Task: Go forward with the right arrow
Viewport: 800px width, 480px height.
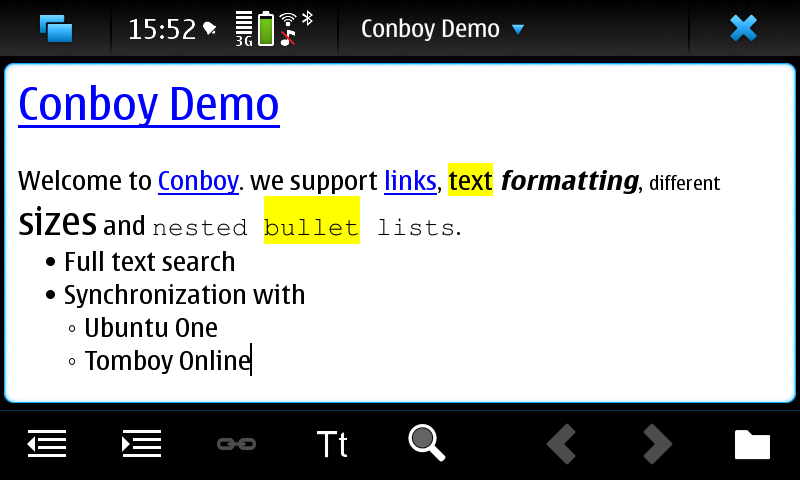Action: pos(657,444)
